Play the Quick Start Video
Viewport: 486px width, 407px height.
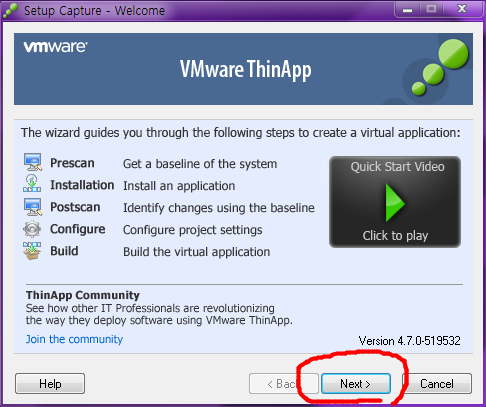tap(395, 202)
